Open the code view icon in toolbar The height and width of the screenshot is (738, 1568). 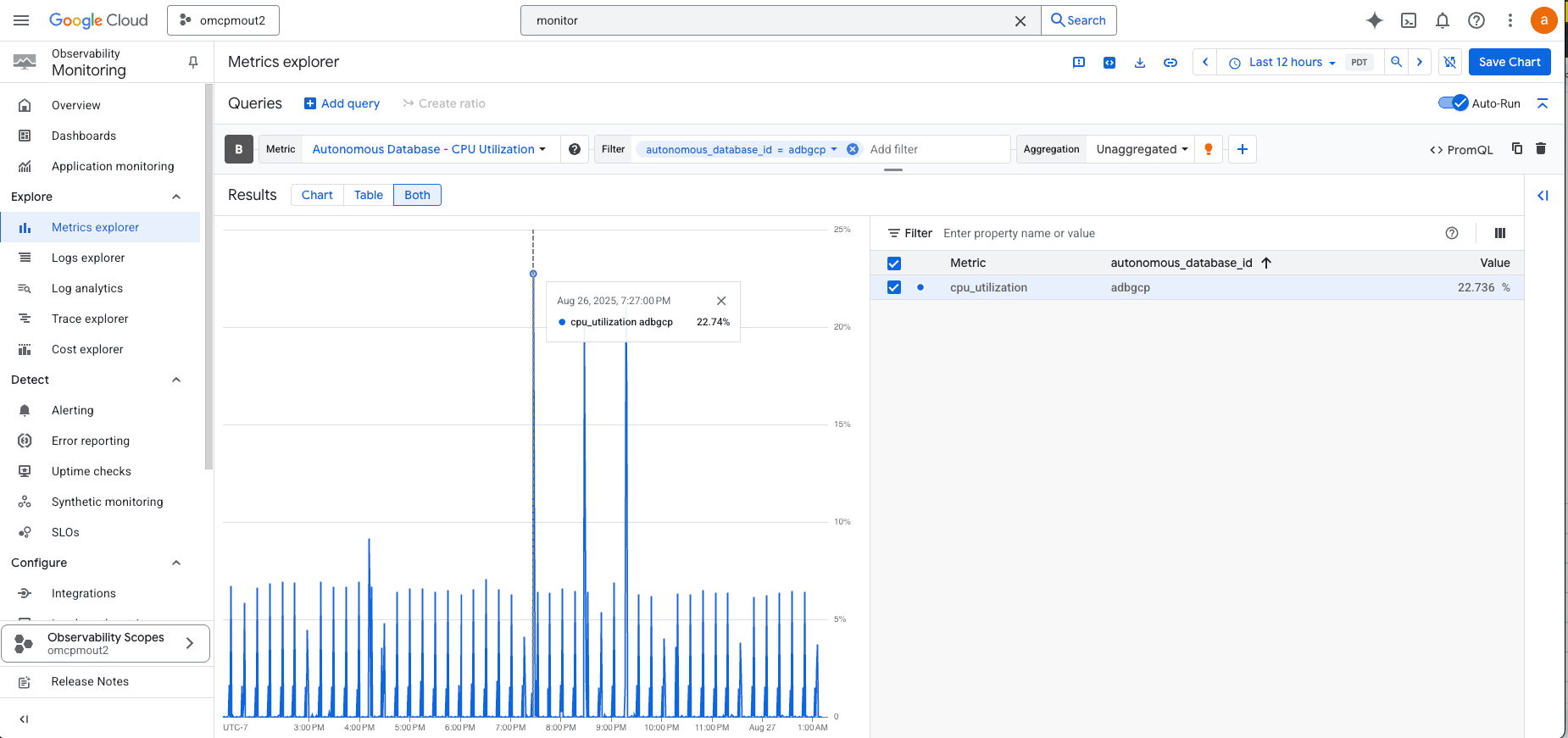pos(1109,62)
